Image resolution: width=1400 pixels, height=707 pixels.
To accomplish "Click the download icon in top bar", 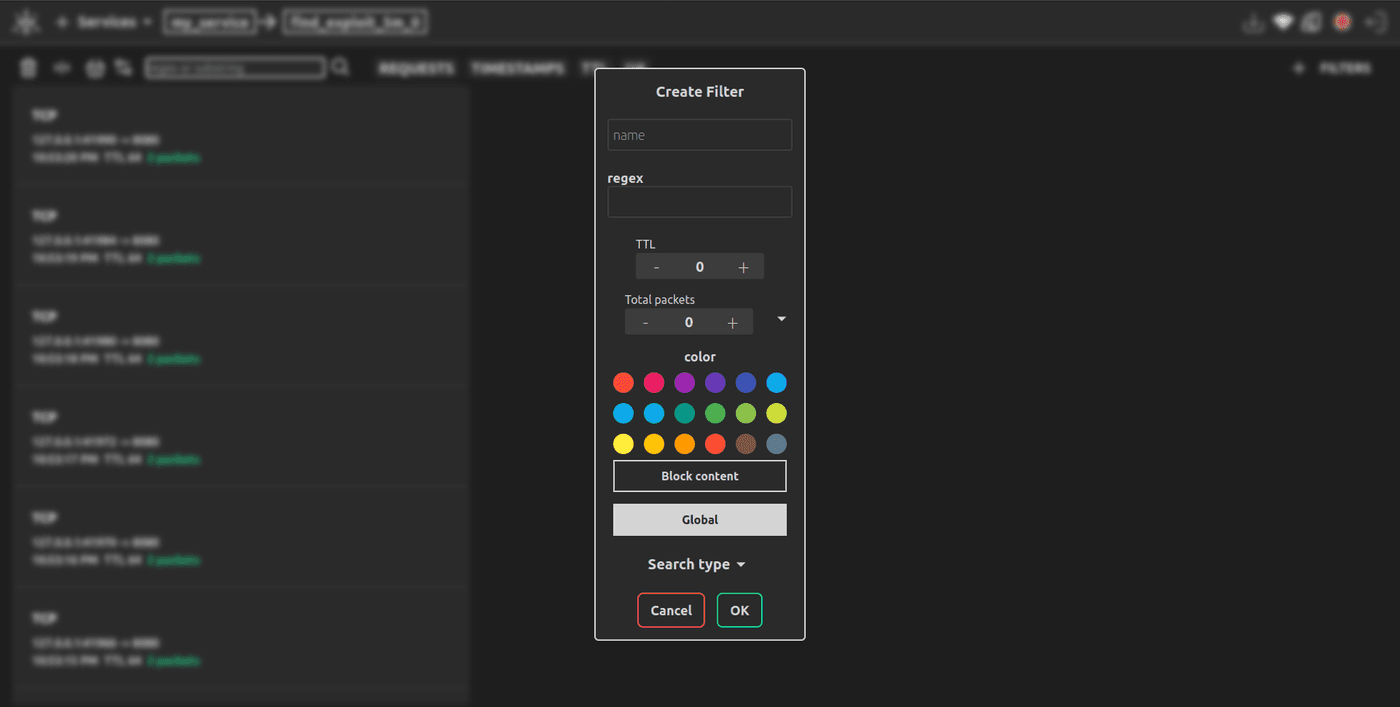I will [x=1253, y=23].
